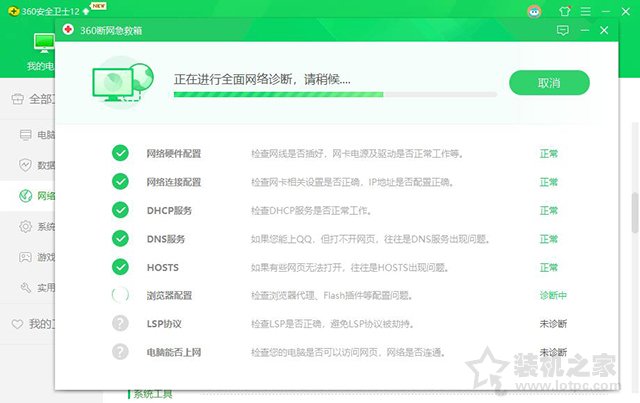Select the HOSTS item label
Screen dimensions: 640x403
163,267
